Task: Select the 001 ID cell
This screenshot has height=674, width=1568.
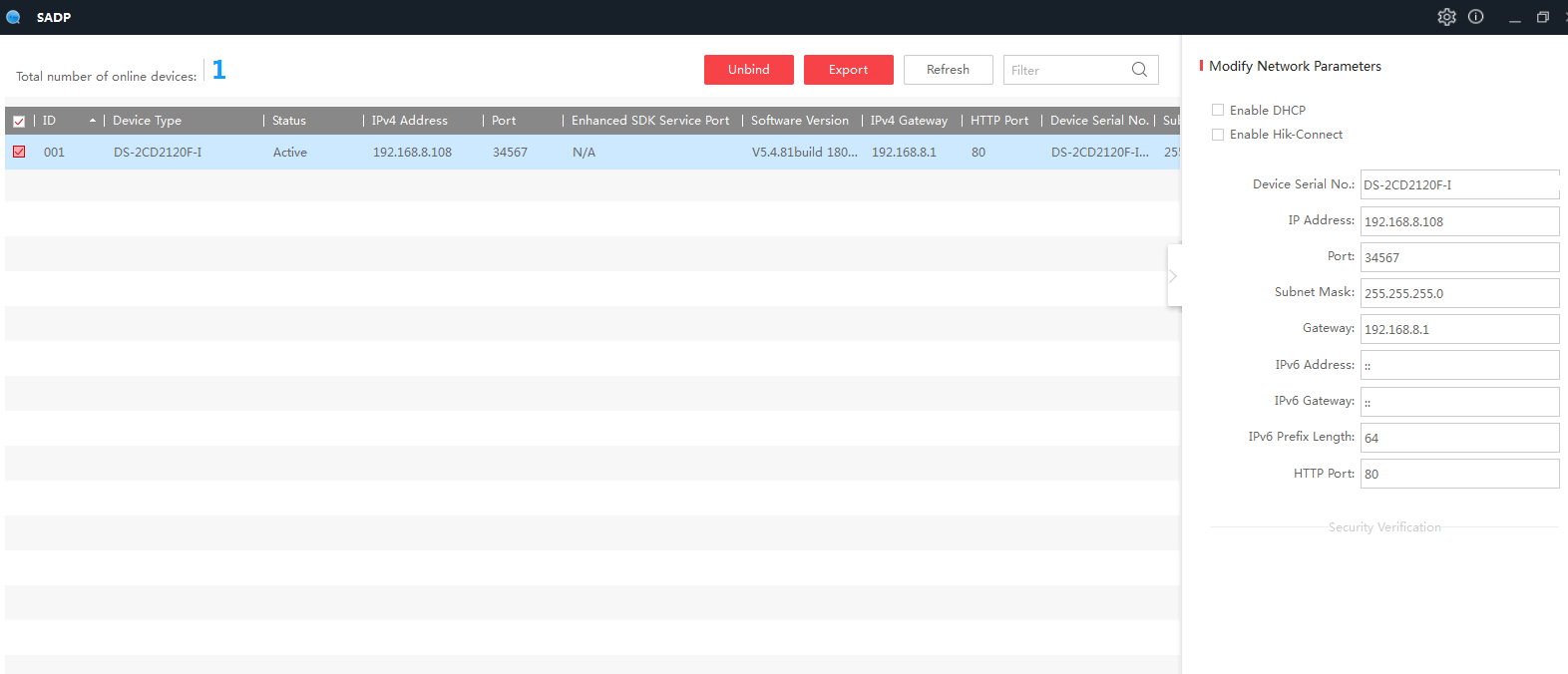Action: coord(54,153)
